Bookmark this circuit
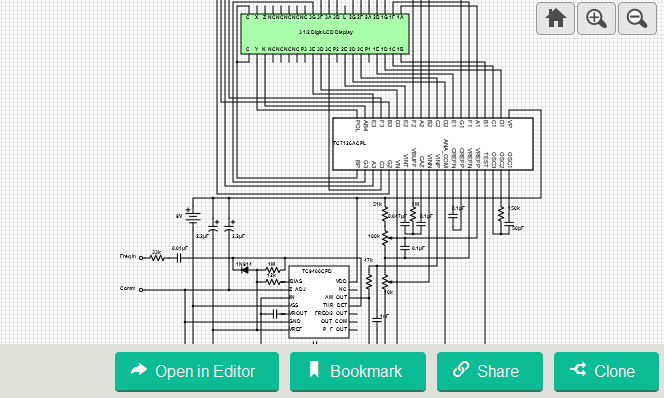The image size is (664, 398). point(358,371)
